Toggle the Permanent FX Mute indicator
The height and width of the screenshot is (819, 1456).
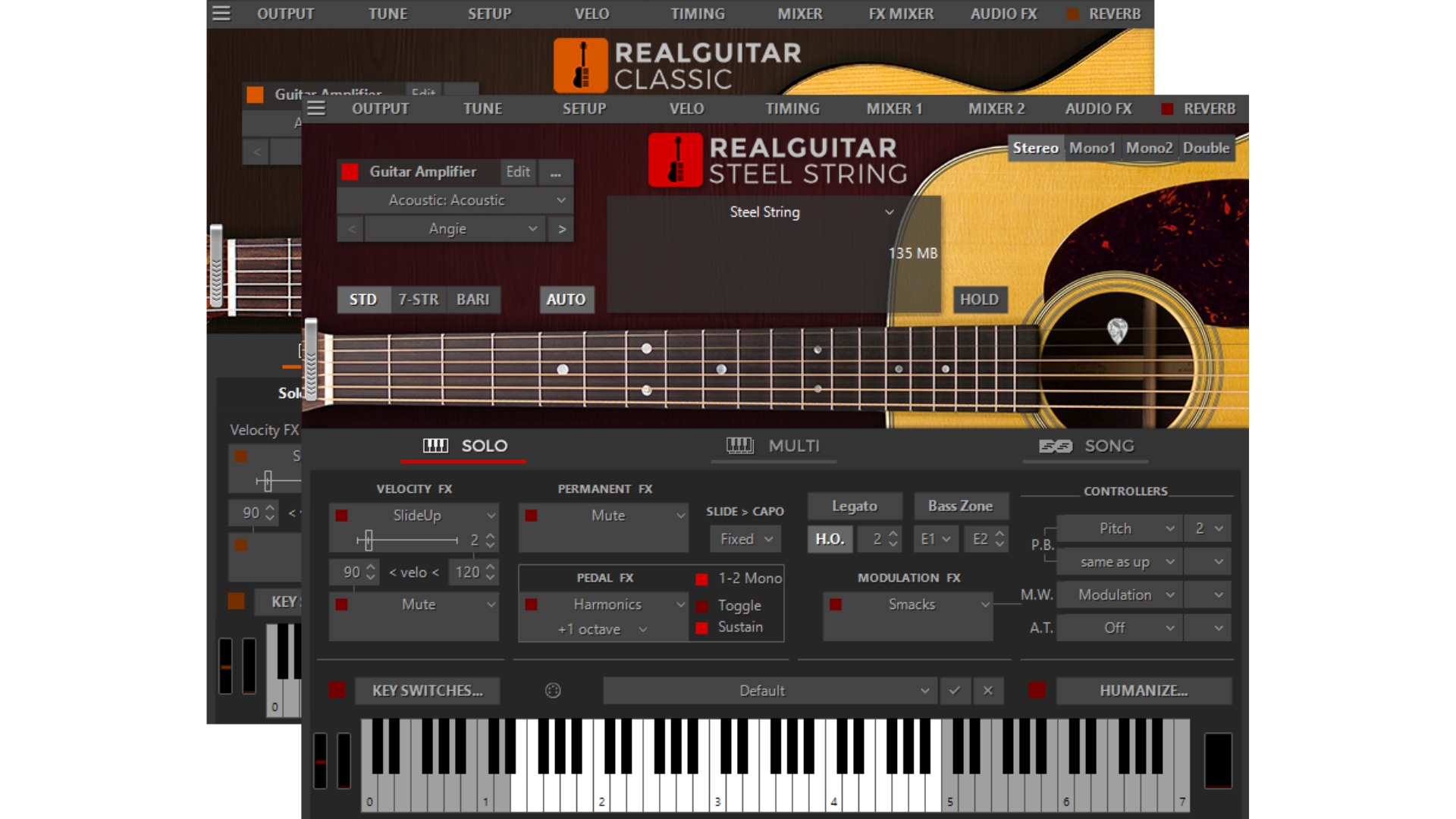coord(532,516)
